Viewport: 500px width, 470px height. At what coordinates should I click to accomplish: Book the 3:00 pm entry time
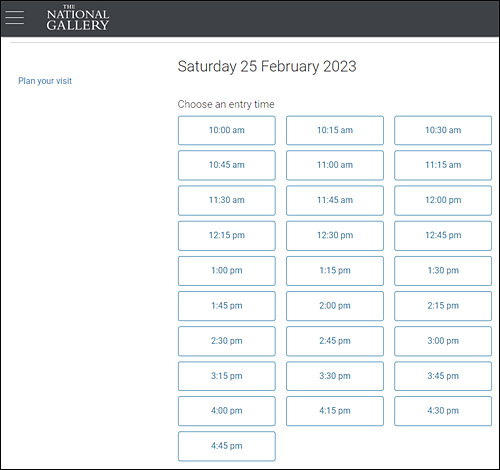coord(443,341)
